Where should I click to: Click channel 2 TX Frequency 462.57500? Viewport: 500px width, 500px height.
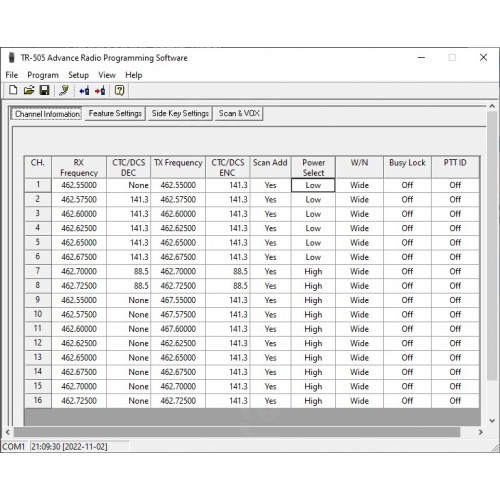(x=178, y=199)
